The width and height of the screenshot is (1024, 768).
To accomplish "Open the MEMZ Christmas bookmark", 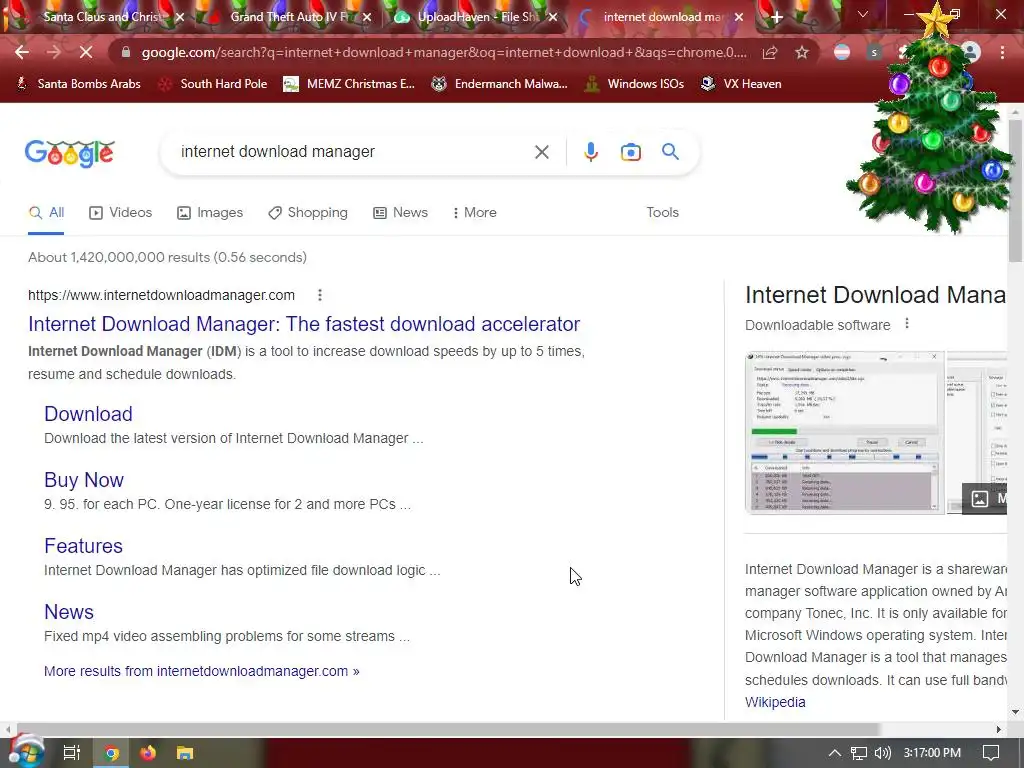I will 349,84.
